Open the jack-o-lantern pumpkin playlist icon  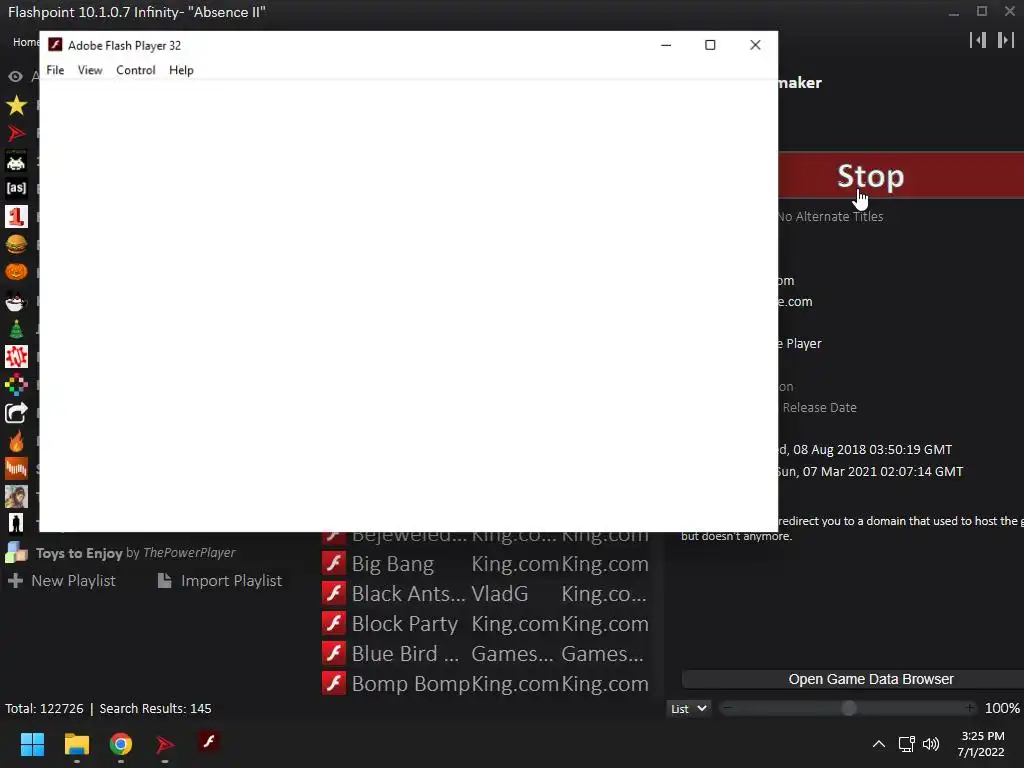pyautogui.click(x=16, y=272)
